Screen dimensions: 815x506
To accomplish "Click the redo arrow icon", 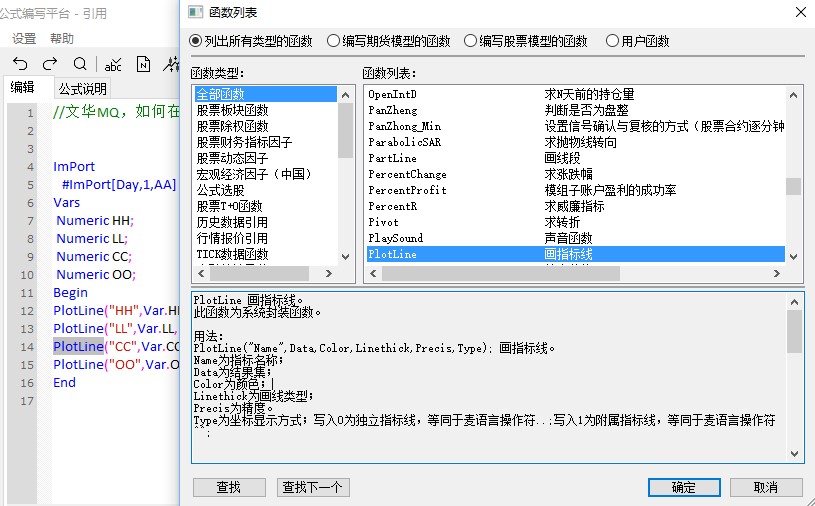I will pyautogui.click(x=50, y=64).
